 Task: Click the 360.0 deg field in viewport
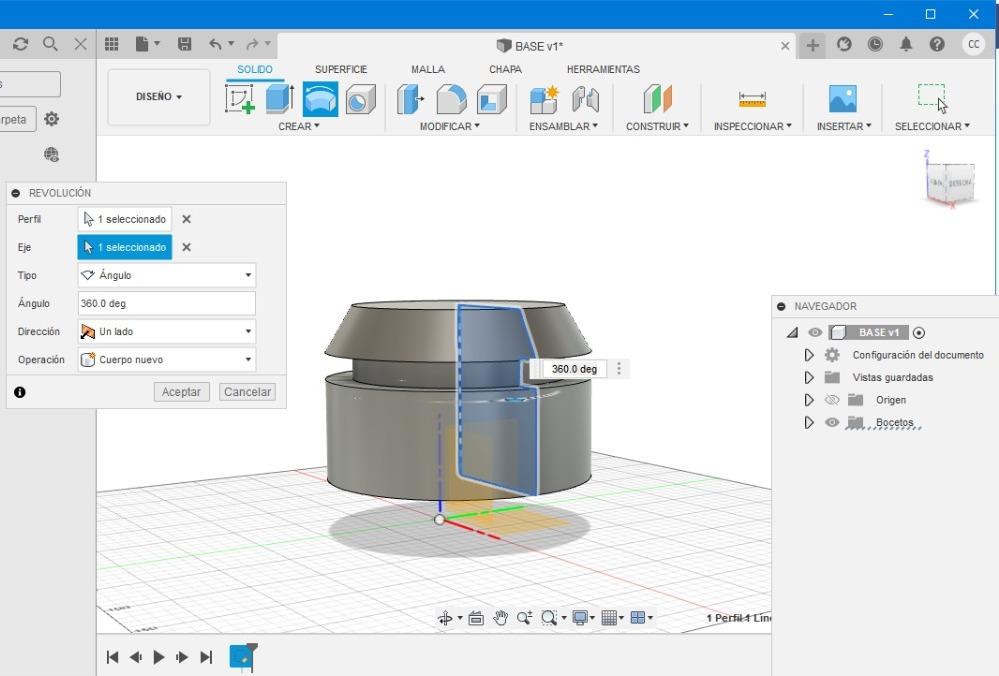574,369
